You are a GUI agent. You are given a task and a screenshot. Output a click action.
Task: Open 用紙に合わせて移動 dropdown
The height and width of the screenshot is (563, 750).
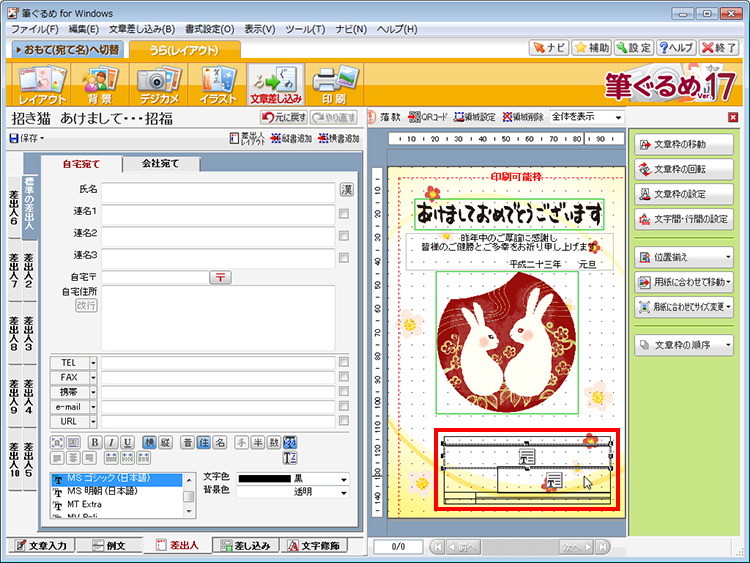coord(684,282)
